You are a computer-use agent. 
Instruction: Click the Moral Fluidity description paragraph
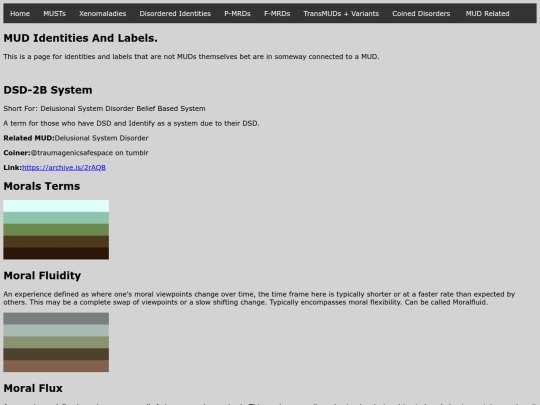tap(259, 298)
